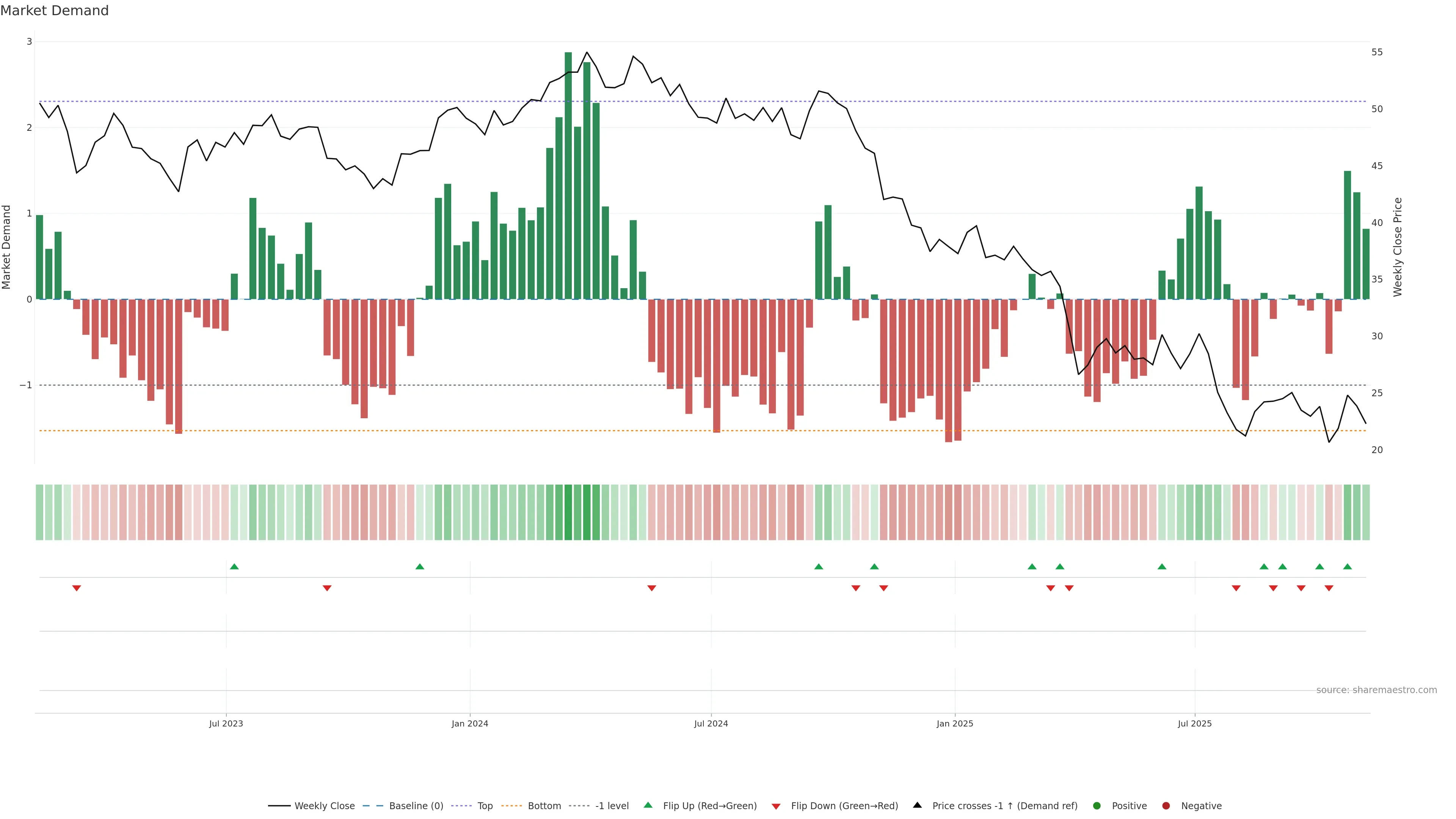Click the Jul 2025 x-axis label

1194,723
